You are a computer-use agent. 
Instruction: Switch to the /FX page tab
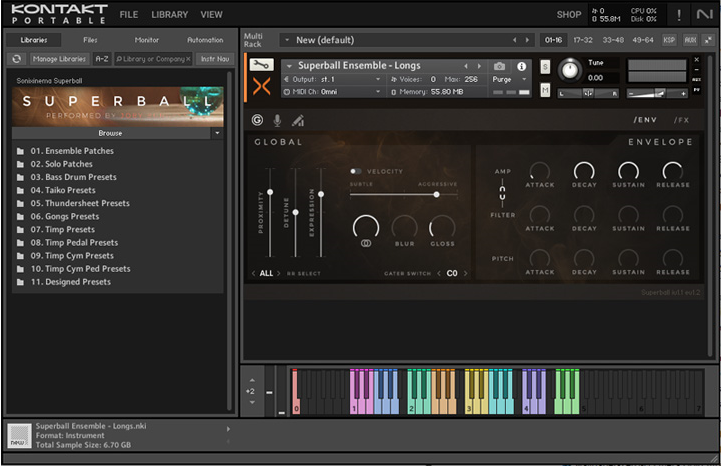click(681, 120)
